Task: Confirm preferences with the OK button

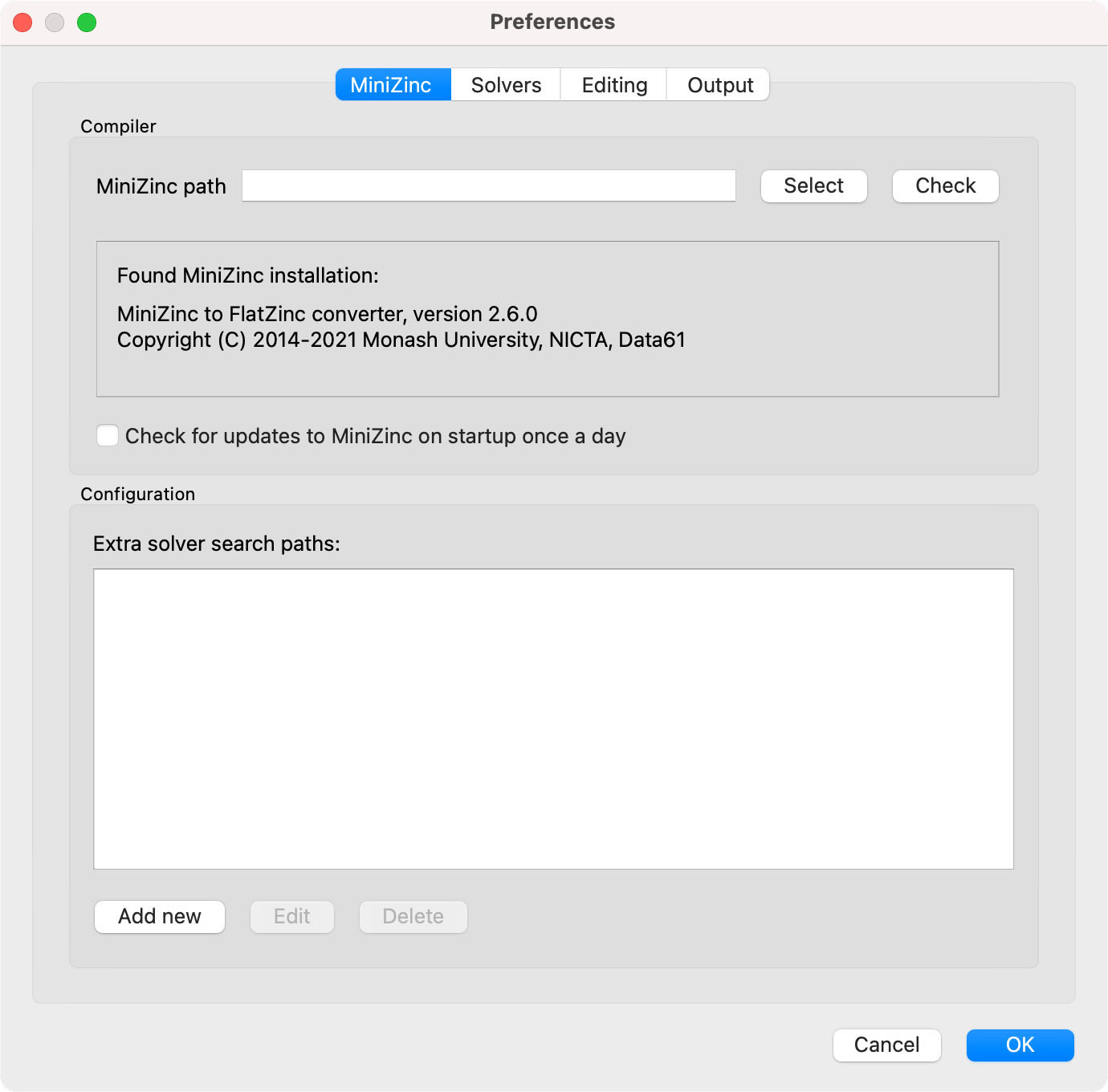Action: [1020, 1045]
